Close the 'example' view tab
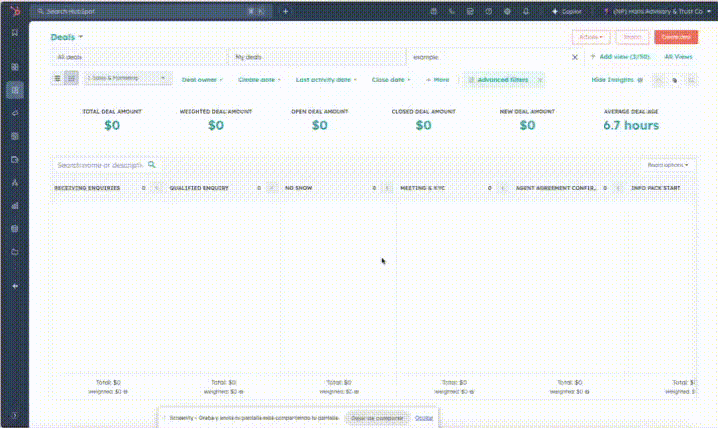Image resolution: width=718 pixels, height=428 pixels. point(574,57)
